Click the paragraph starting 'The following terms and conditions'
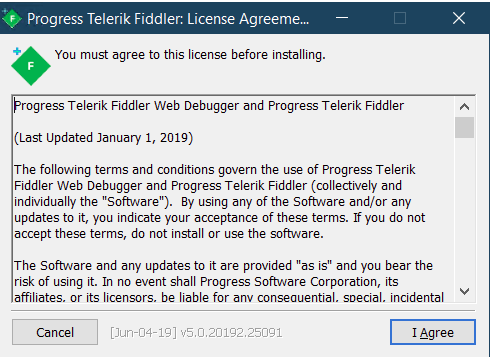This screenshot has width=492, height=361. click(x=220, y=202)
